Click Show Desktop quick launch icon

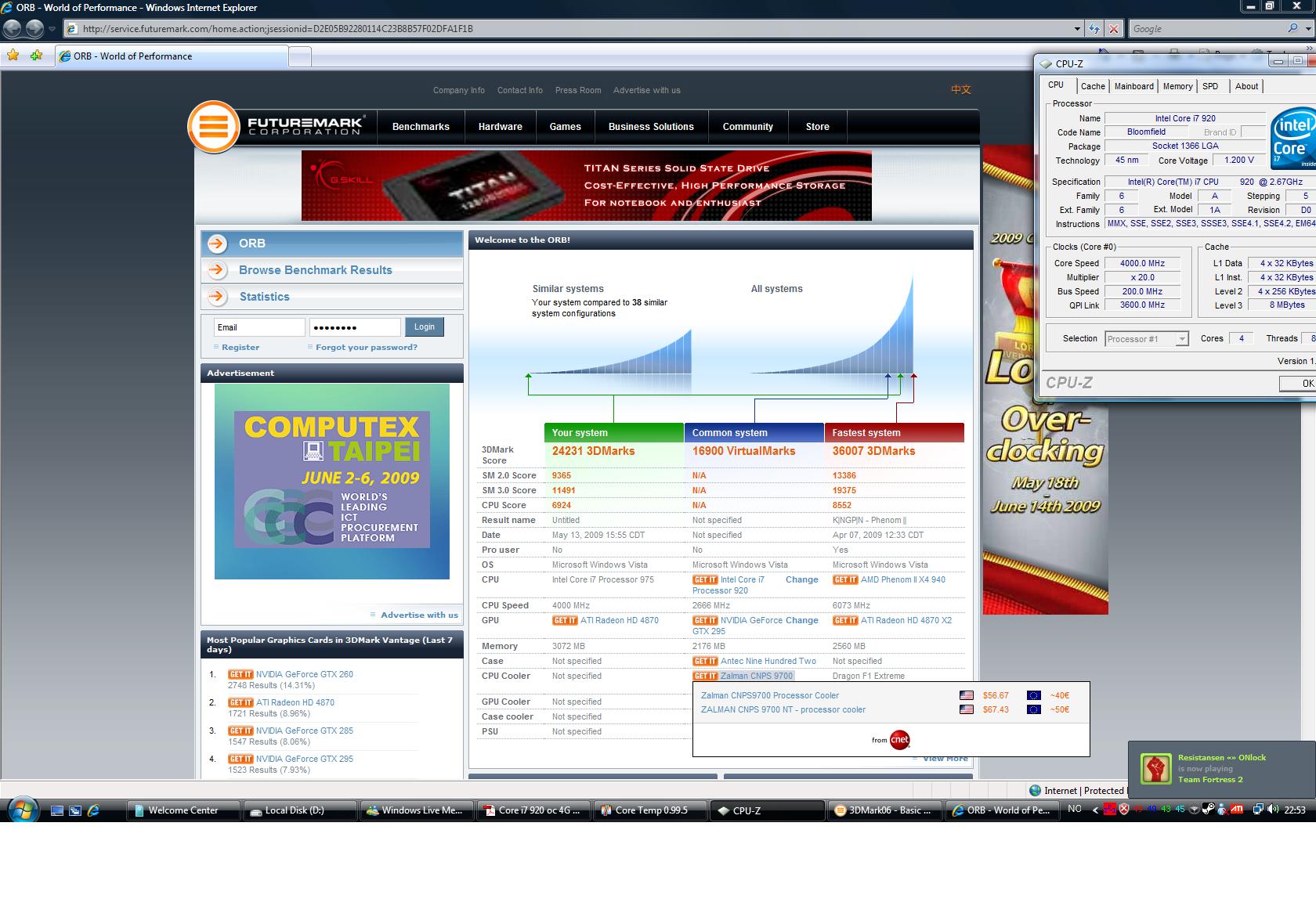57,810
